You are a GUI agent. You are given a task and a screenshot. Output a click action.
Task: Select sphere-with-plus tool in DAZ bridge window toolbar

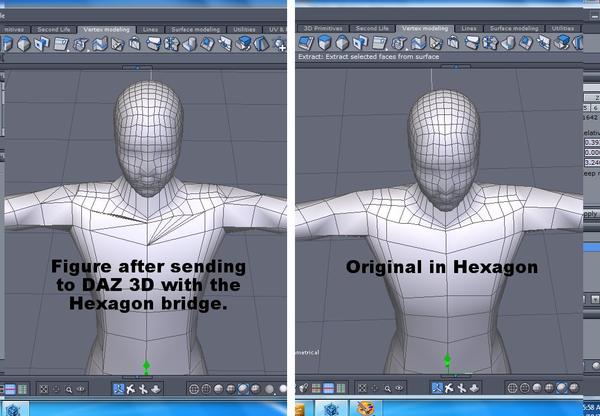pos(280,44)
